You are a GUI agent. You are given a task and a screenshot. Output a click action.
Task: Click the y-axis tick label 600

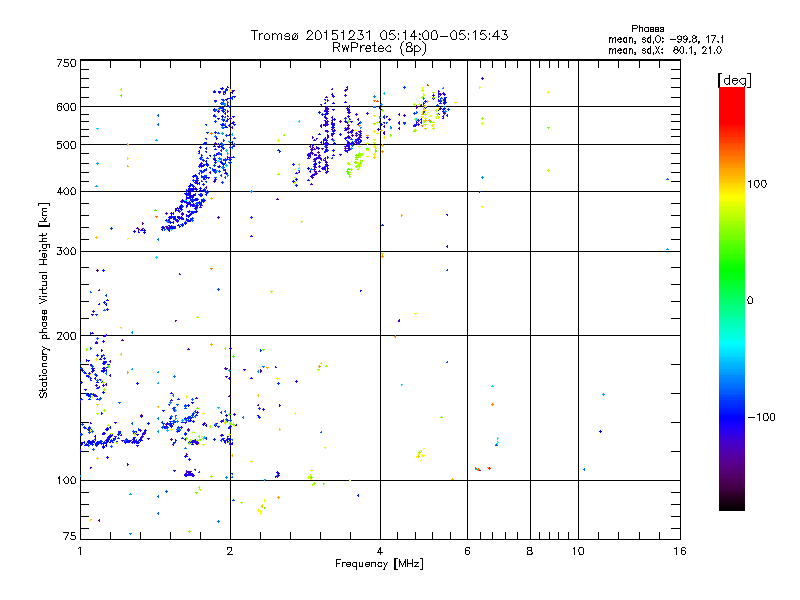pos(66,107)
